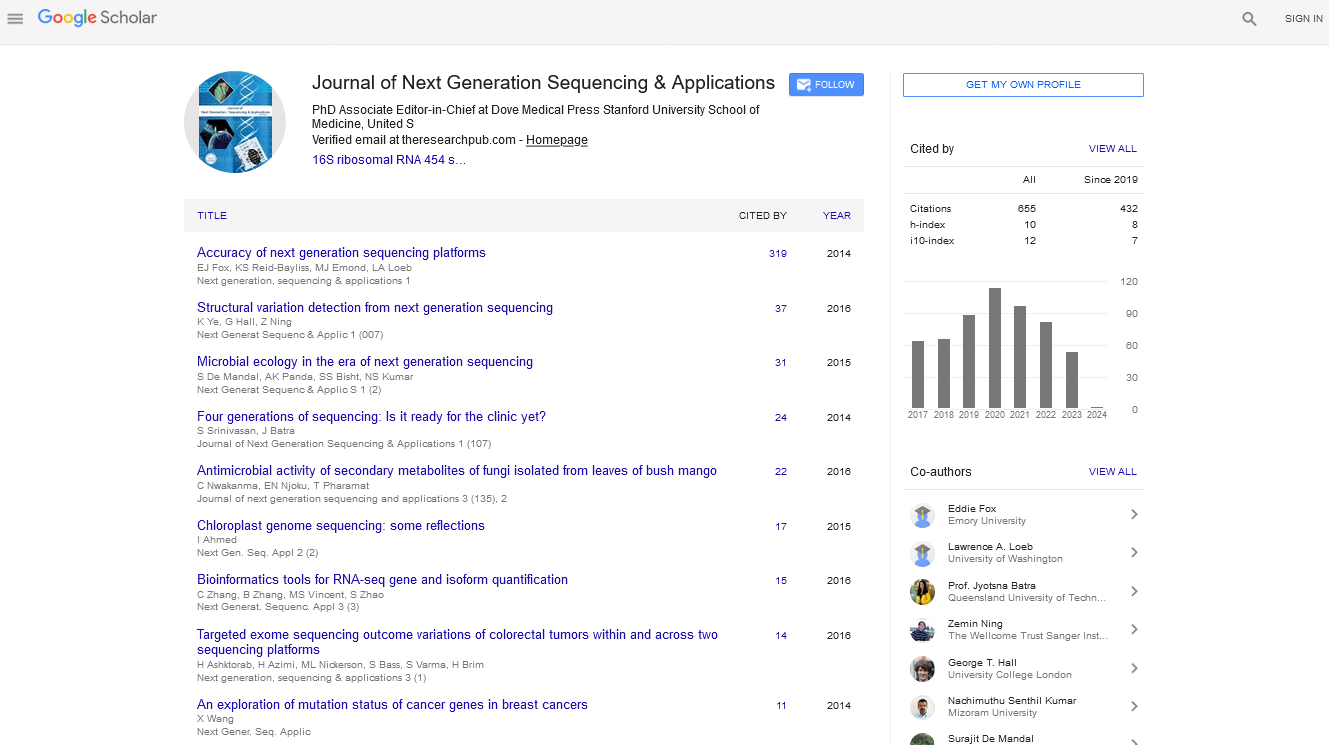Click the Google Scholar logo
1329x745 pixels.
click(97, 18)
